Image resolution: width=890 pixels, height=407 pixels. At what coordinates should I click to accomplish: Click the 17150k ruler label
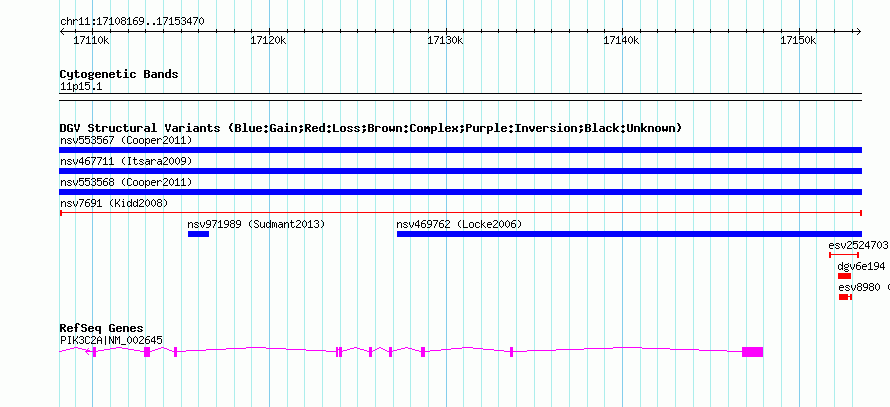pyautogui.click(x=799, y=40)
